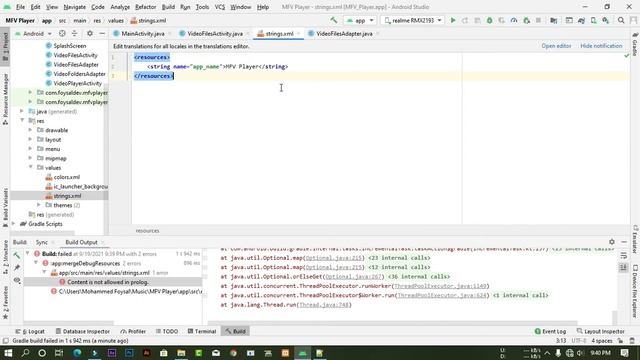Click the scroll-from-source target icon in project panel
This screenshot has height=360, width=640.
coord(62,33)
